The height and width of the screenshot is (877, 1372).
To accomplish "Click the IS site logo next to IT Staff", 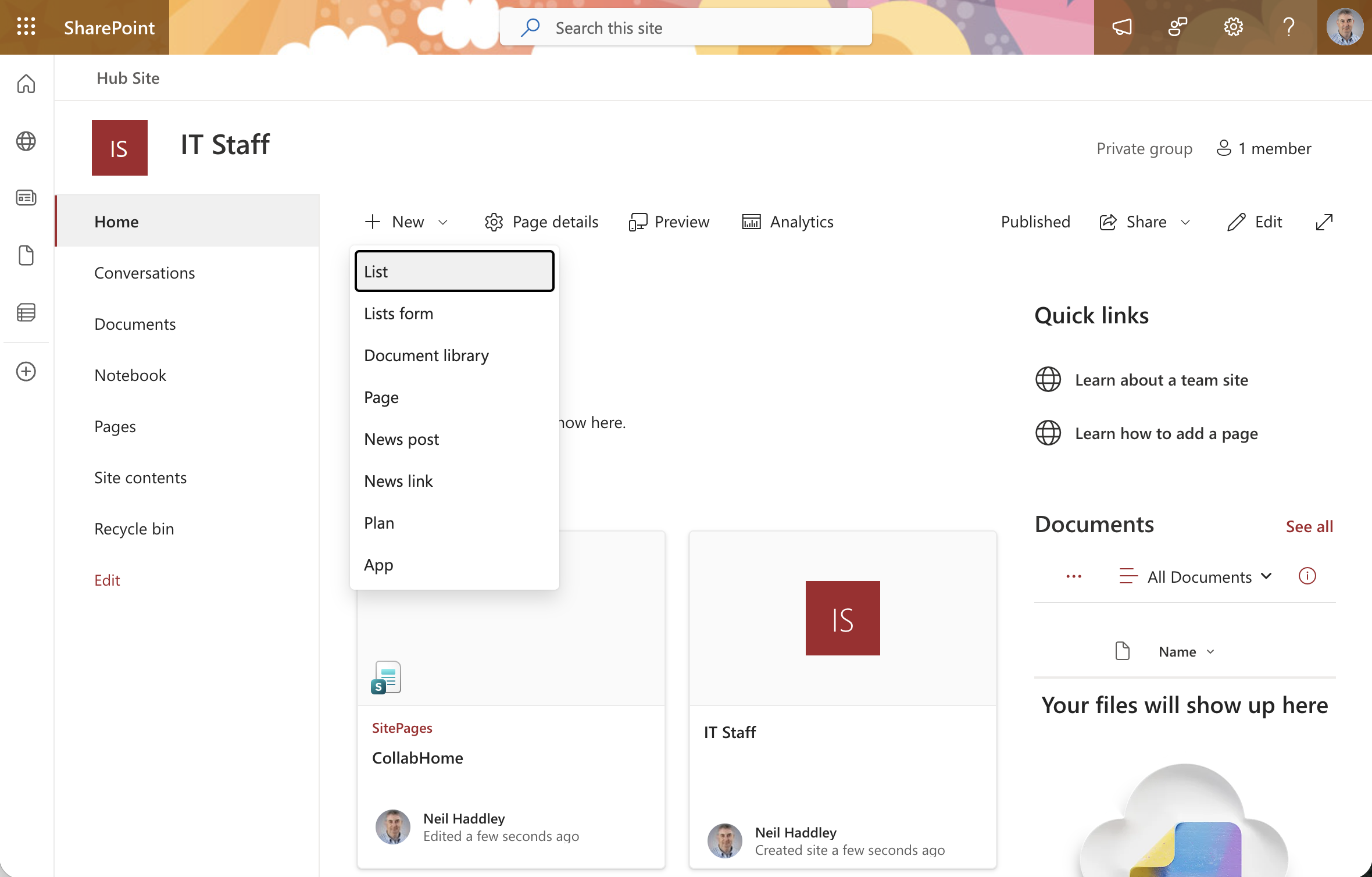I will coord(120,148).
